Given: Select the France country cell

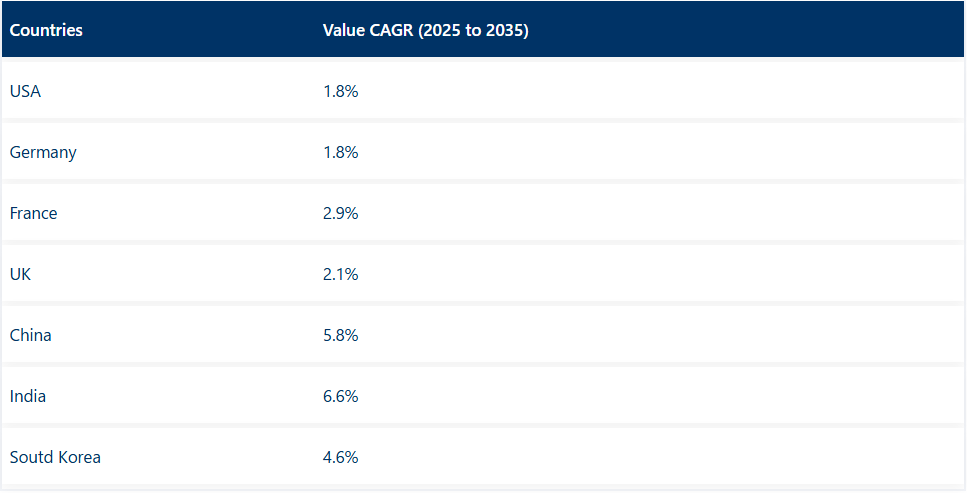Looking at the screenshot, I should 33,213.
